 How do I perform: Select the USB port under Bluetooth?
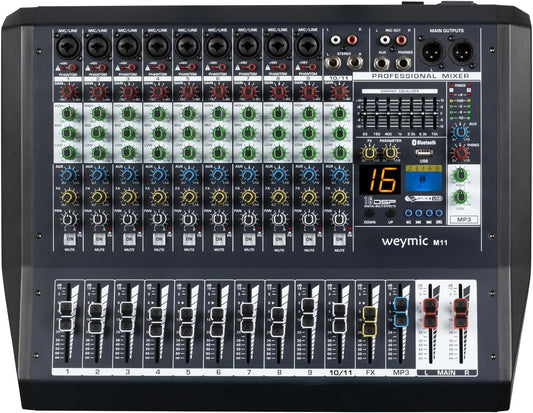[424, 153]
